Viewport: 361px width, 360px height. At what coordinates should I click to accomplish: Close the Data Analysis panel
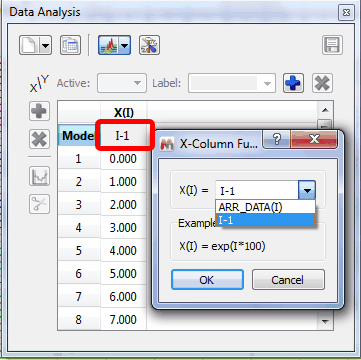tap(346, 13)
